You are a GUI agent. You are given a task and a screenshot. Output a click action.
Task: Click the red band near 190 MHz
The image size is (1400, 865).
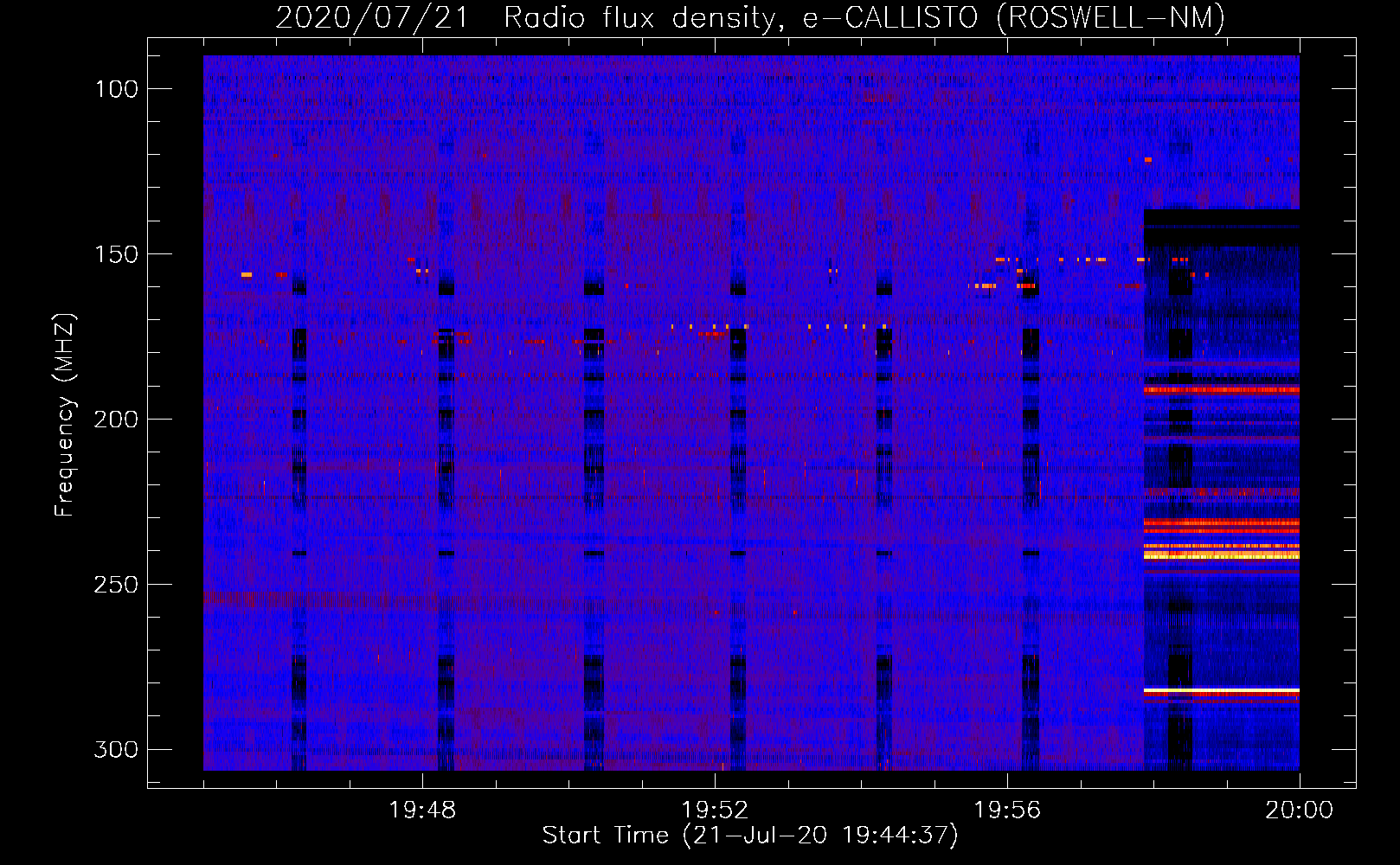tap(1222, 390)
